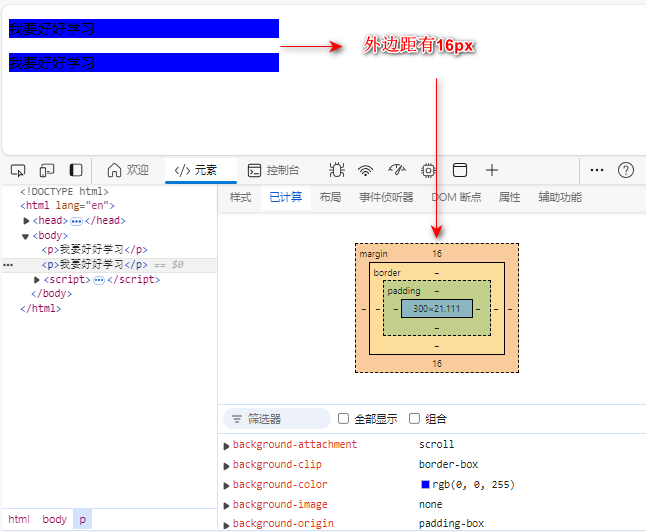Click the padding label in box model

(404, 291)
